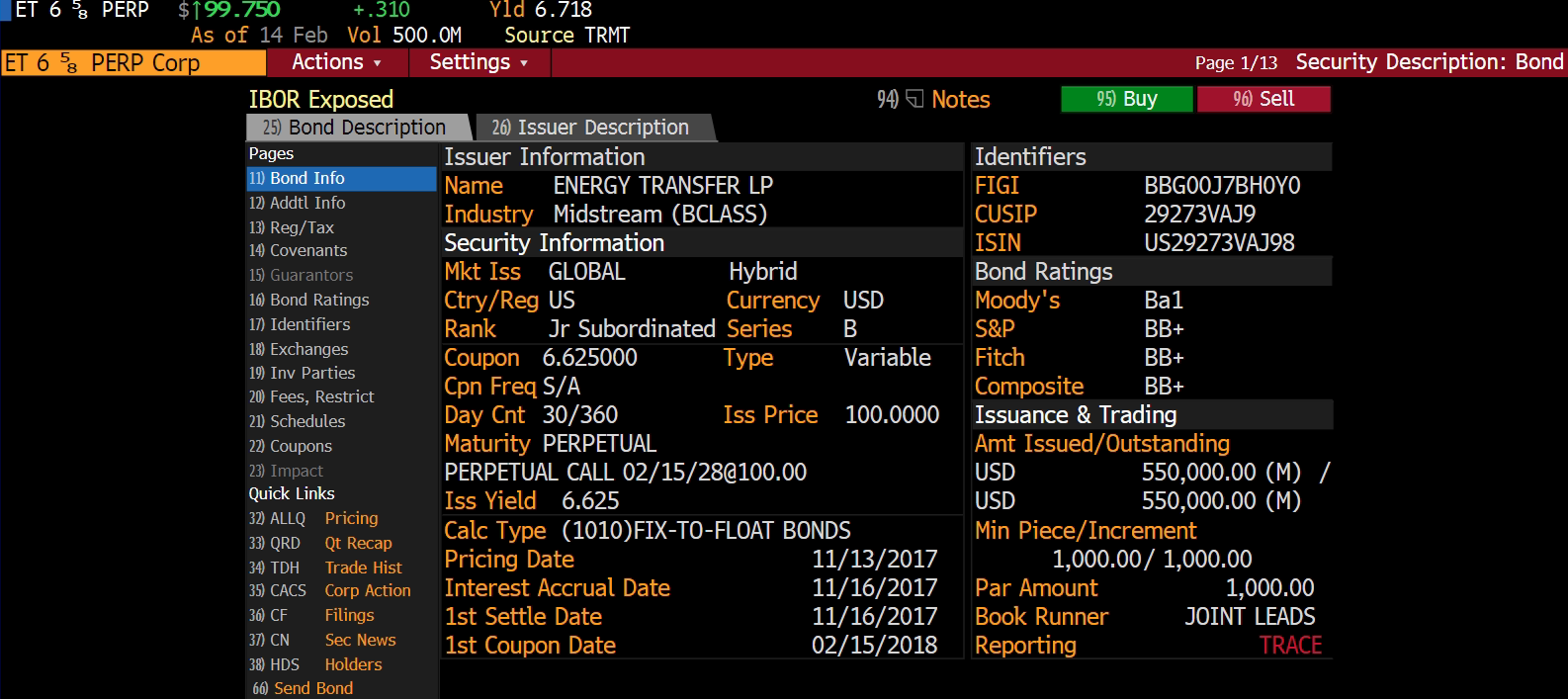This screenshot has height=699, width=1568.
Task: Open the CF Filings quick link
Action: (x=311, y=615)
